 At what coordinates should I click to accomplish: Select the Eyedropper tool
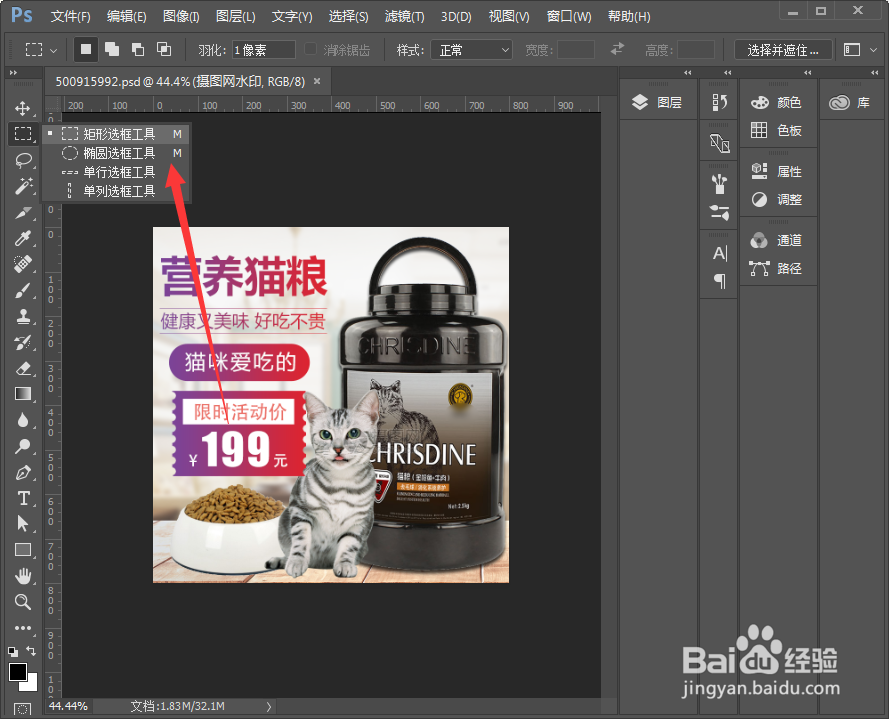click(23, 238)
